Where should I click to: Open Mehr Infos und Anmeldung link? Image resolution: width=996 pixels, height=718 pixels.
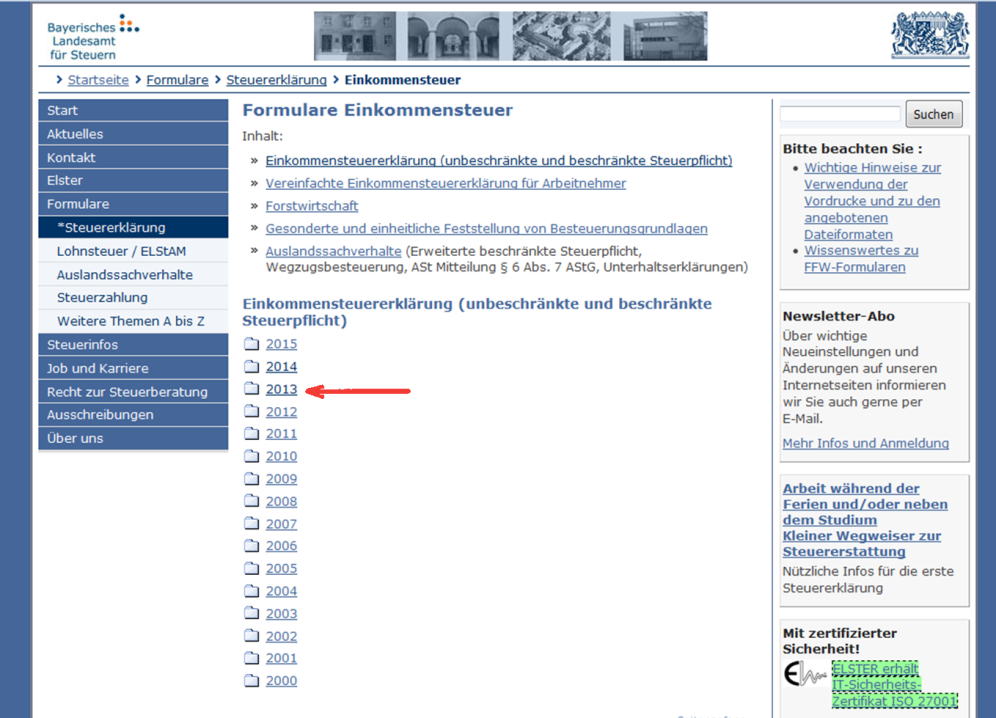(866, 444)
